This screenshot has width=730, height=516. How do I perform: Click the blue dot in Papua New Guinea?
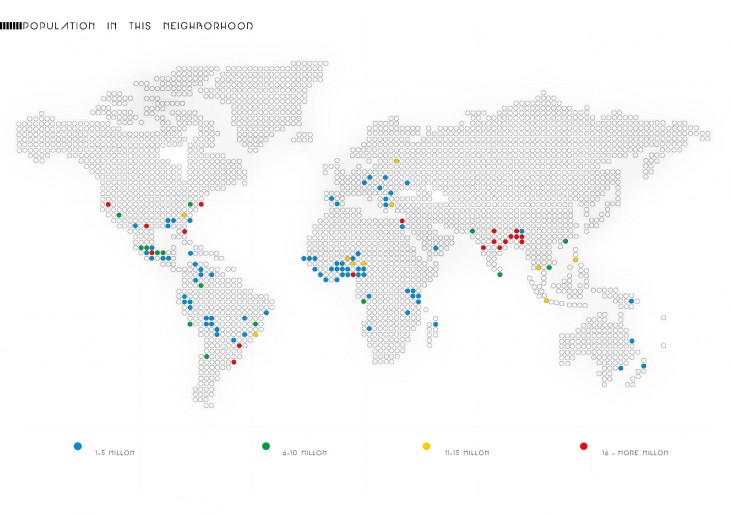(x=631, y=301)
